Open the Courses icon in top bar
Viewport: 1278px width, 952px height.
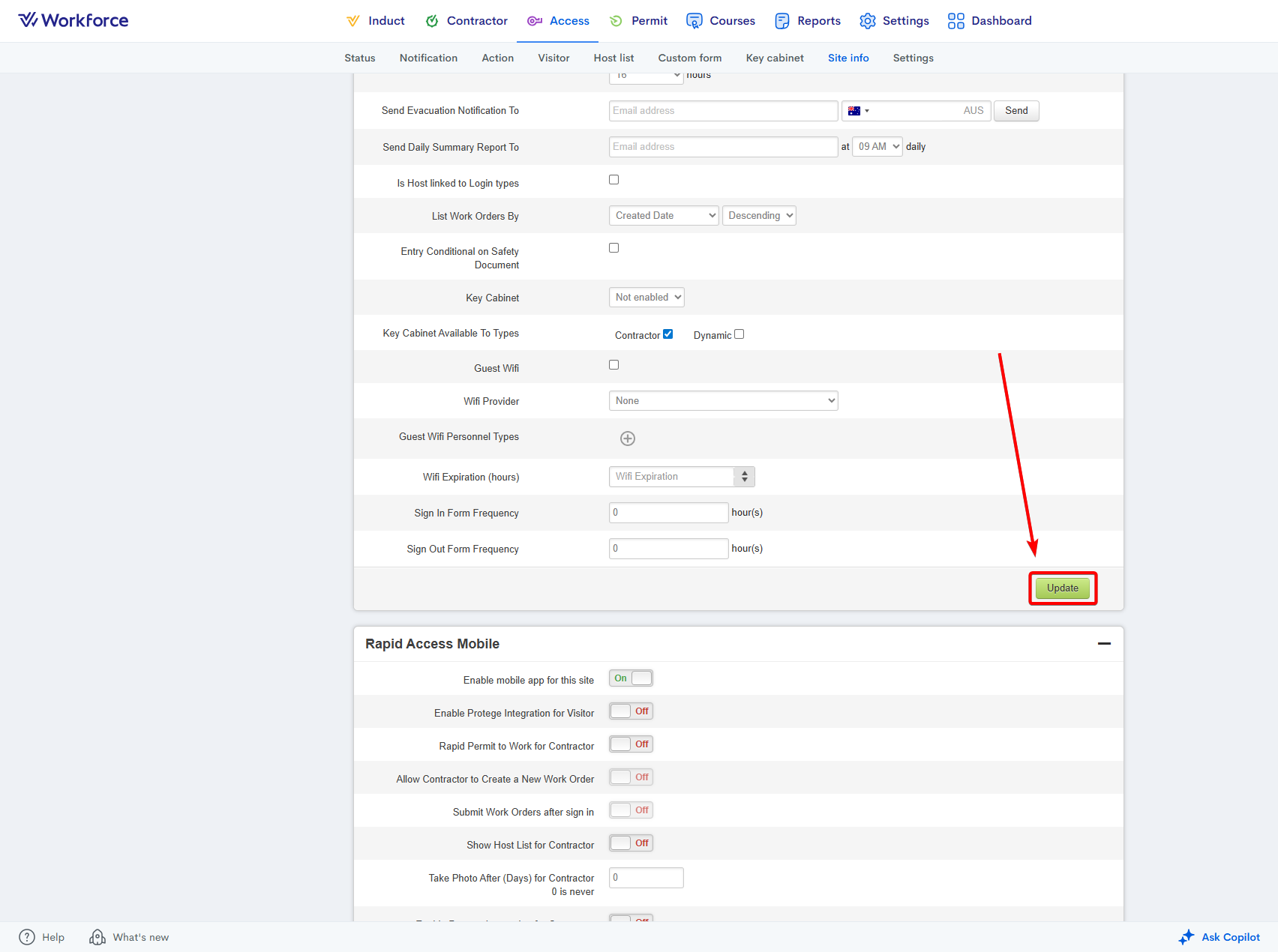(694, 21)
